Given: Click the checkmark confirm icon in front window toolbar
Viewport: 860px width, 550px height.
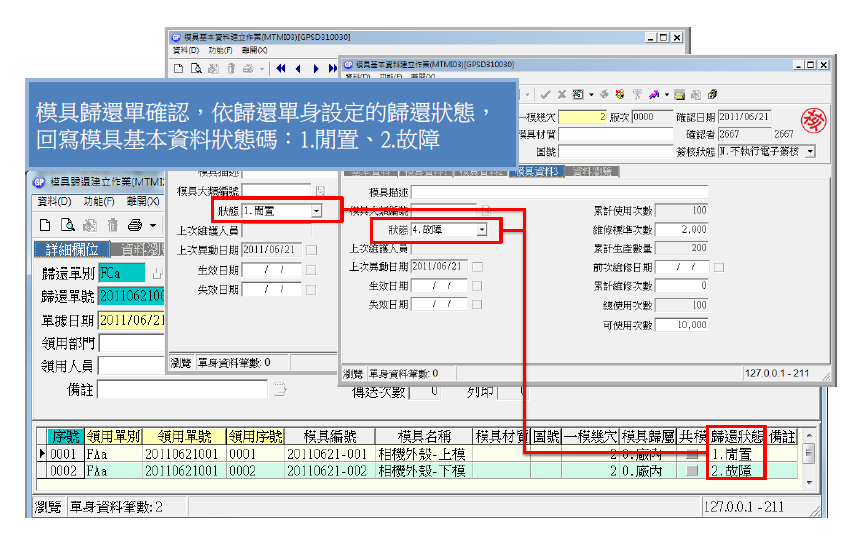Looking at the screenshot, I should [x=545, y=94].
